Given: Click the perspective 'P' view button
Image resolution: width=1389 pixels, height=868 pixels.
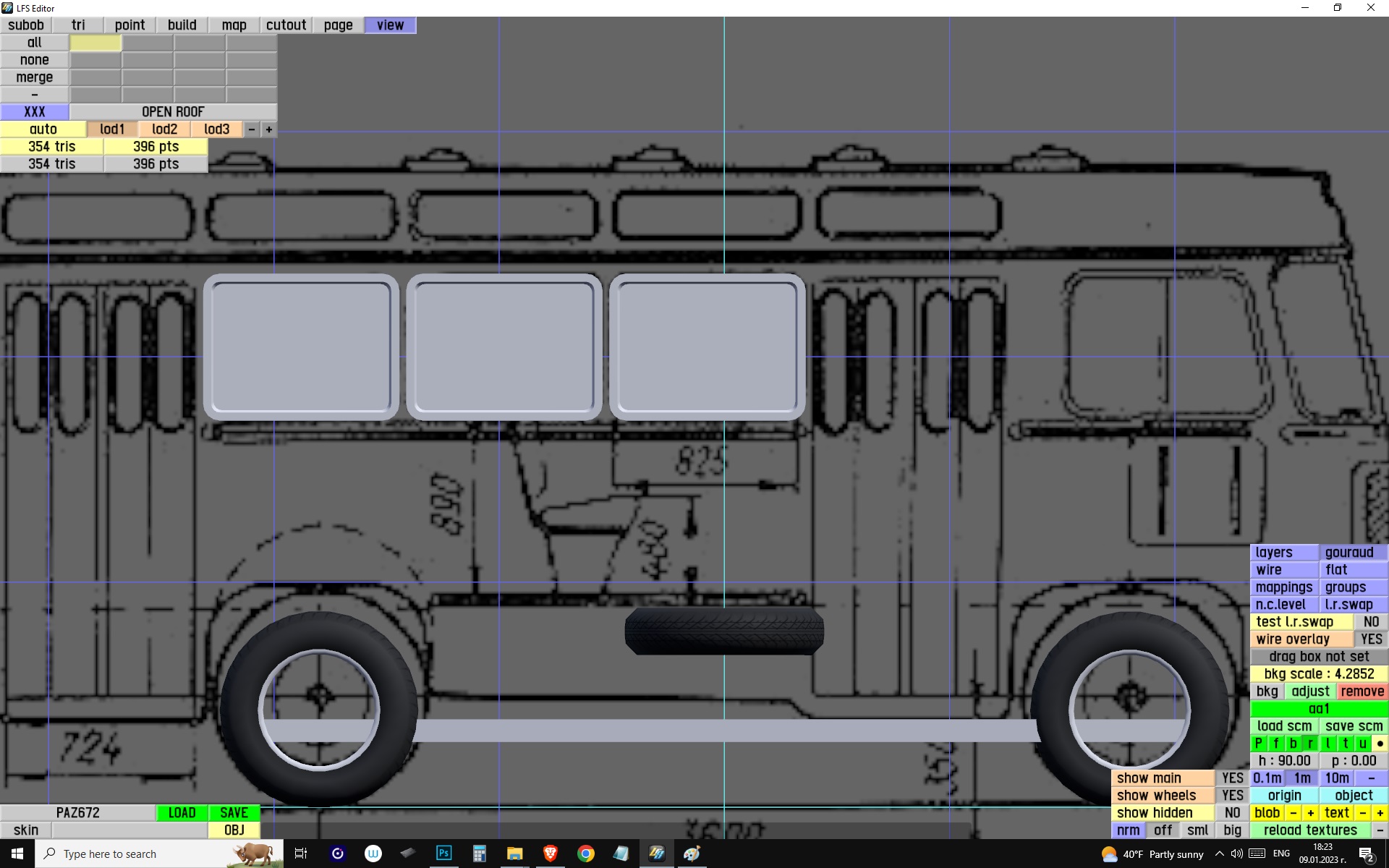Looking at the screenshot, I should pos(1258,743).
